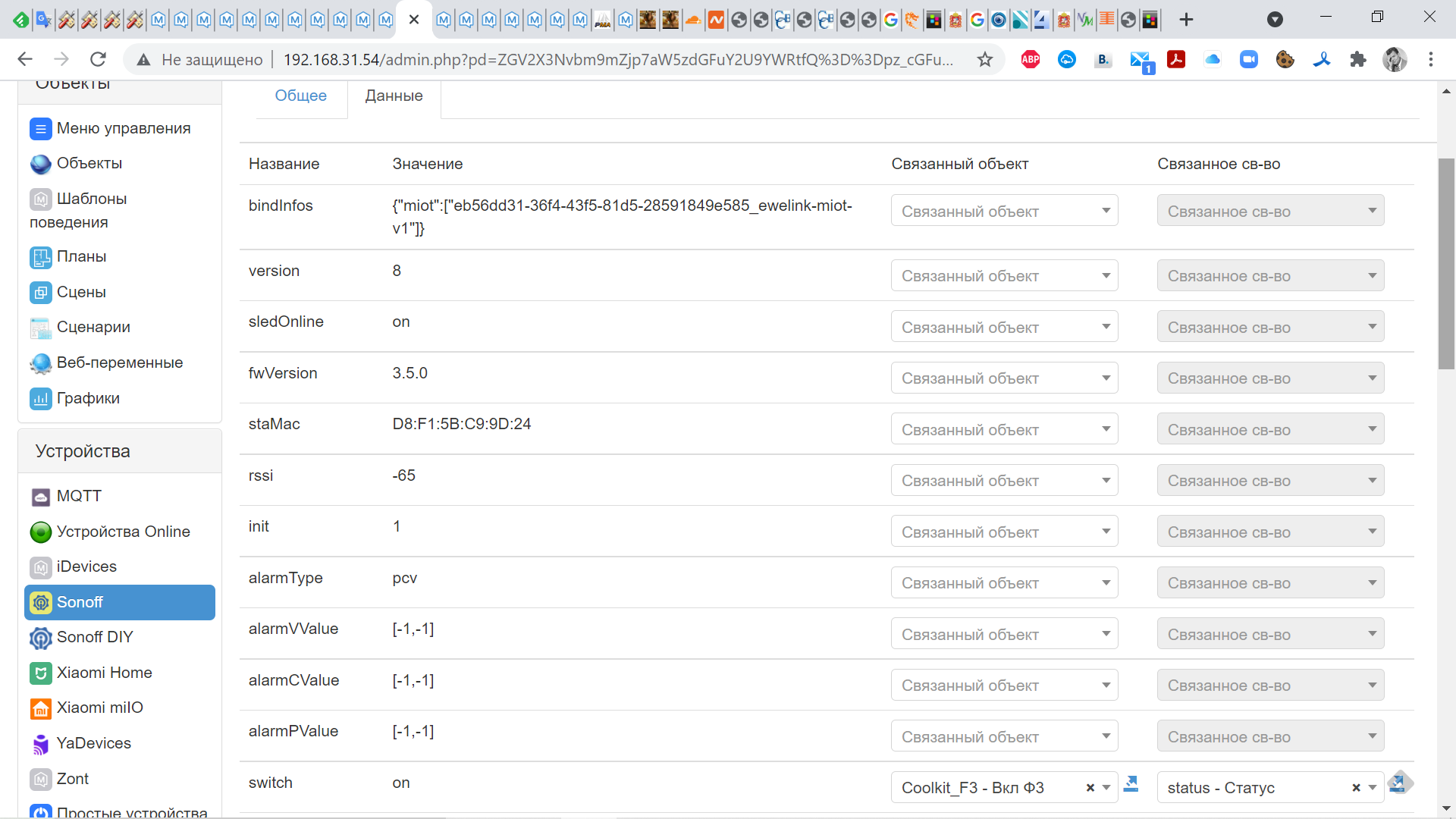Image resolution: width=1456 pixels, height=819 pixels.
Task: Clear the status - Статус property selection
Action: tap(1356, 788)
